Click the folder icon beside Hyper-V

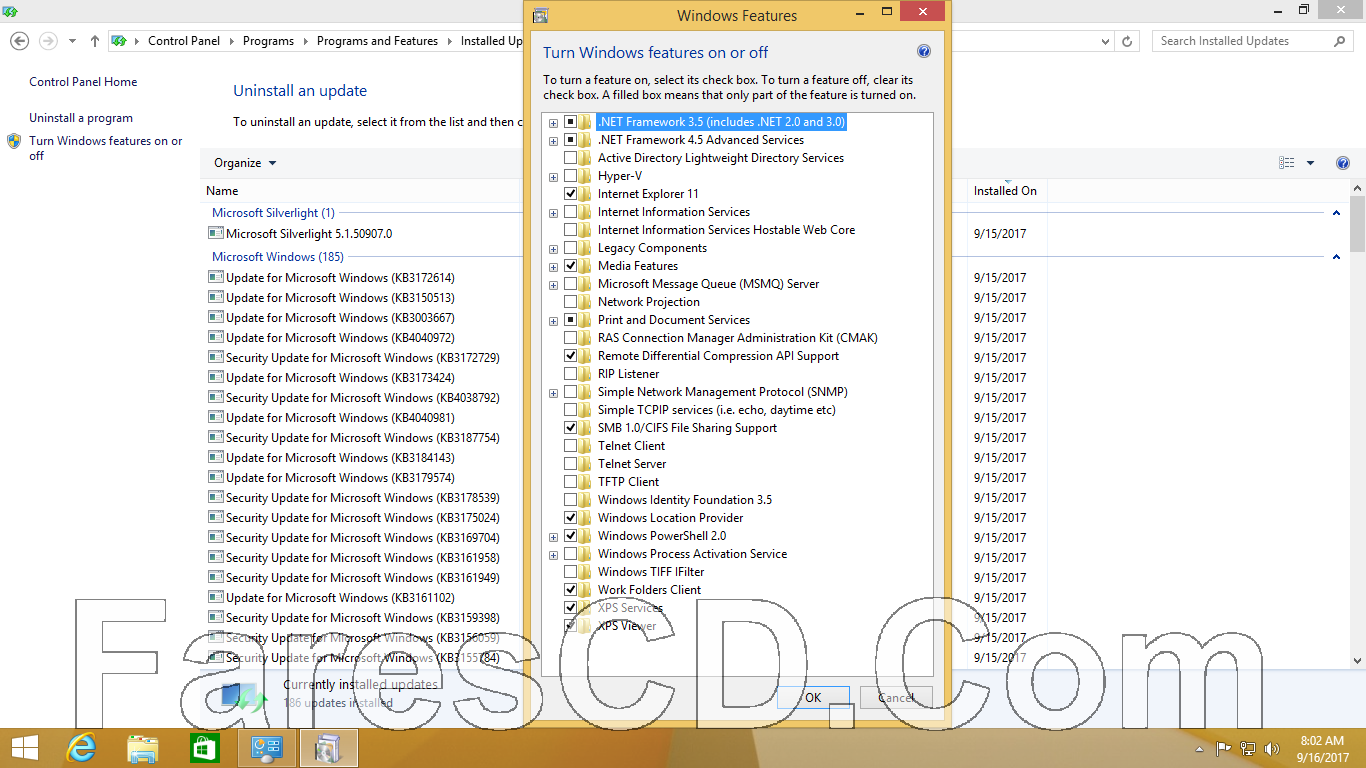(x=585, y=176)
